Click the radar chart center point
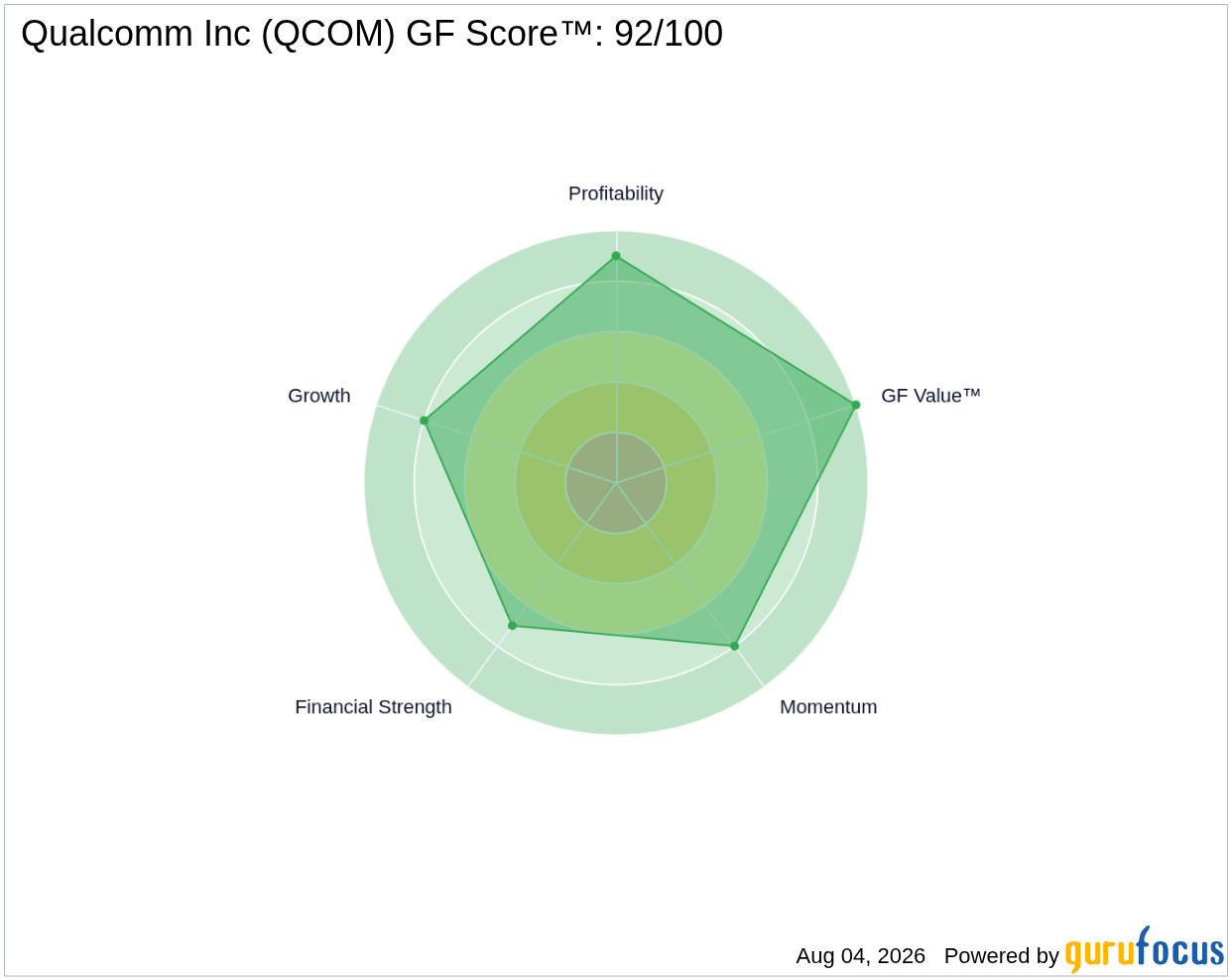 click(616, 483)
